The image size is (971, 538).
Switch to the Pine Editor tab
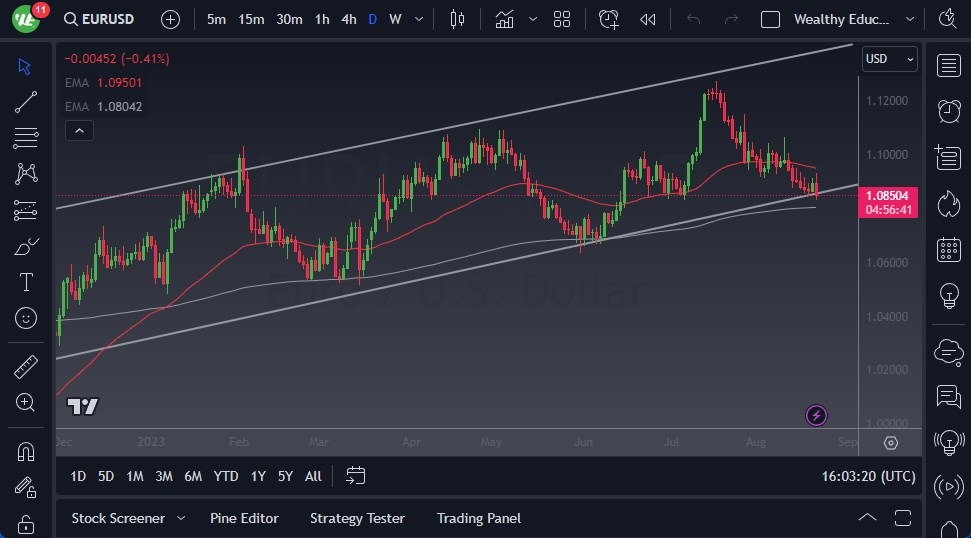point(244,518)
